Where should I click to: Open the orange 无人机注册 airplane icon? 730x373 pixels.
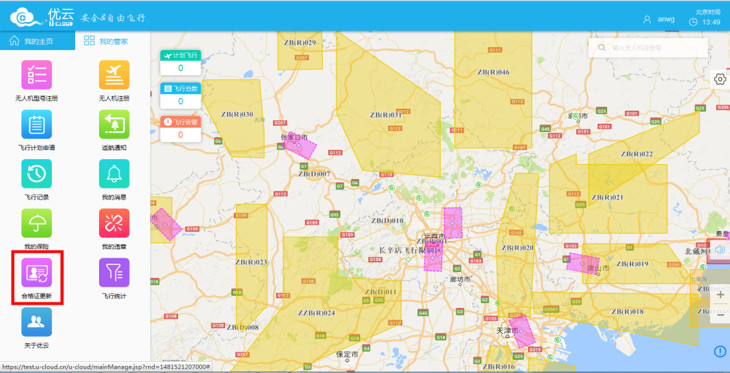pos(114,75)
